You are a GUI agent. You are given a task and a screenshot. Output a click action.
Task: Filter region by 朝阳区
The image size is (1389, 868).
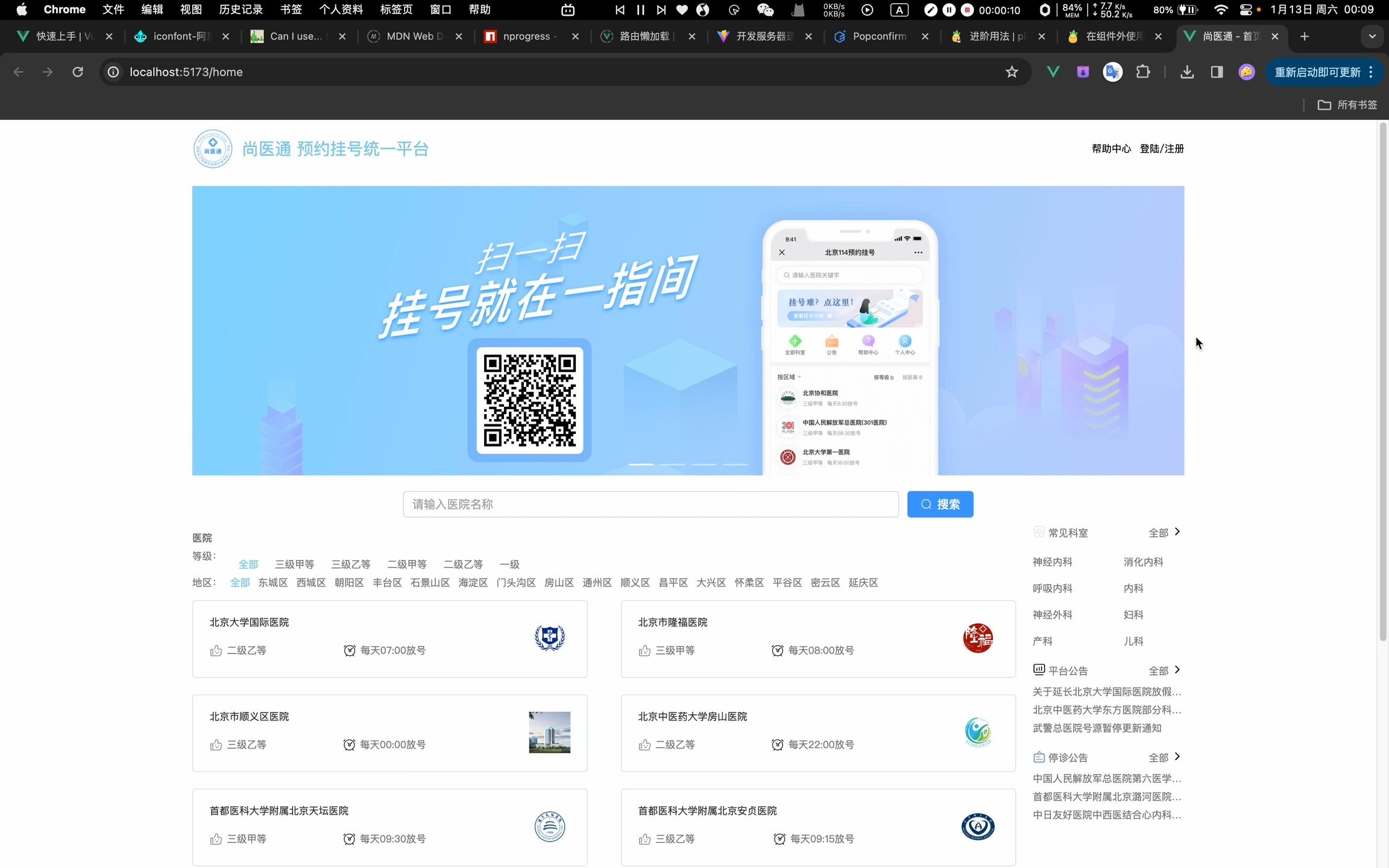click(x=349, y=582)
